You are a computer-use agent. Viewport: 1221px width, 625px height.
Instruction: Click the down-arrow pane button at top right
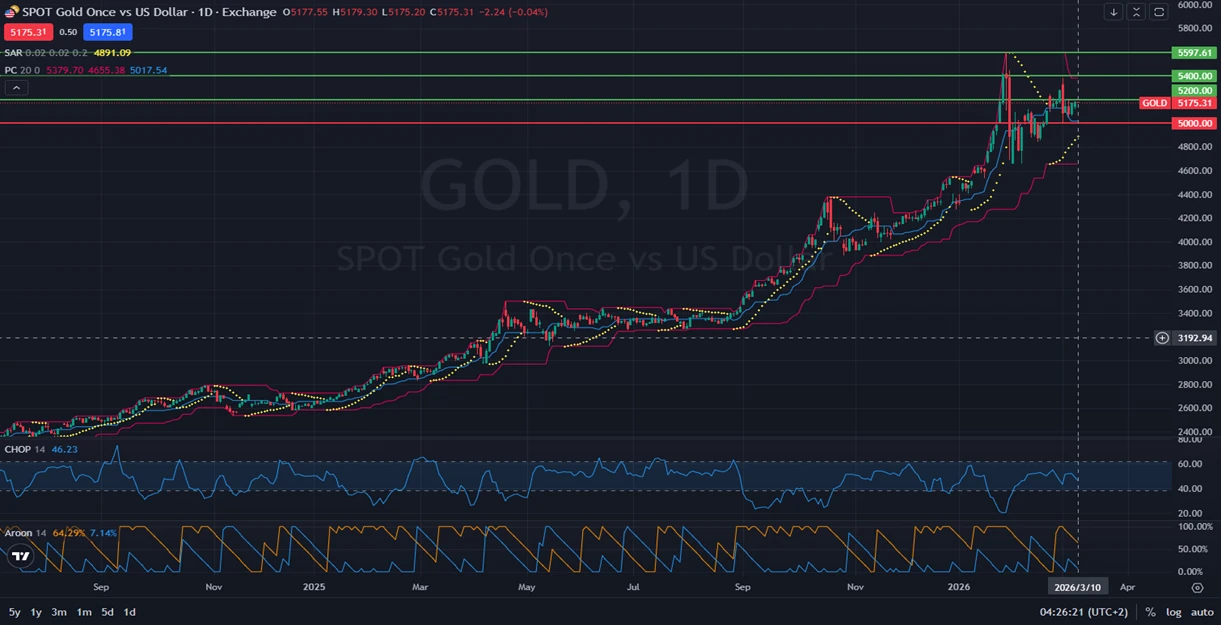(x=1113, y=12)
